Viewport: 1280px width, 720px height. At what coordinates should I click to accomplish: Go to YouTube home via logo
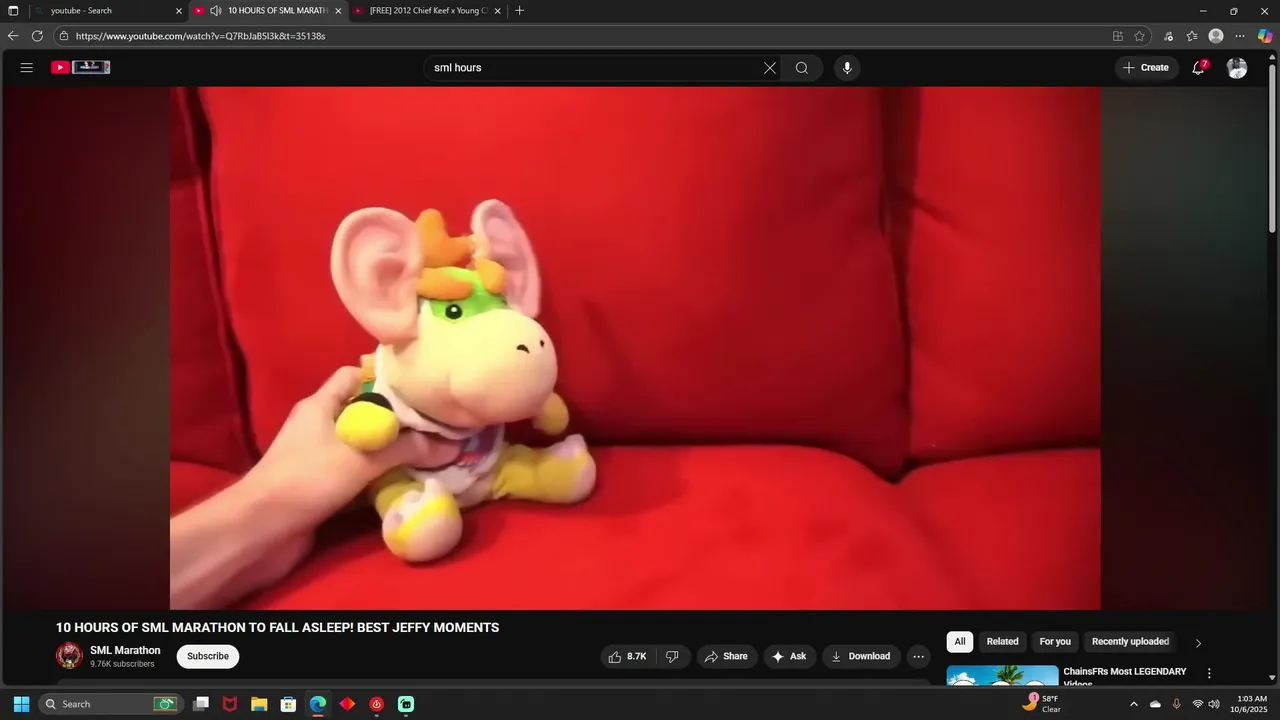coord(81,67)
